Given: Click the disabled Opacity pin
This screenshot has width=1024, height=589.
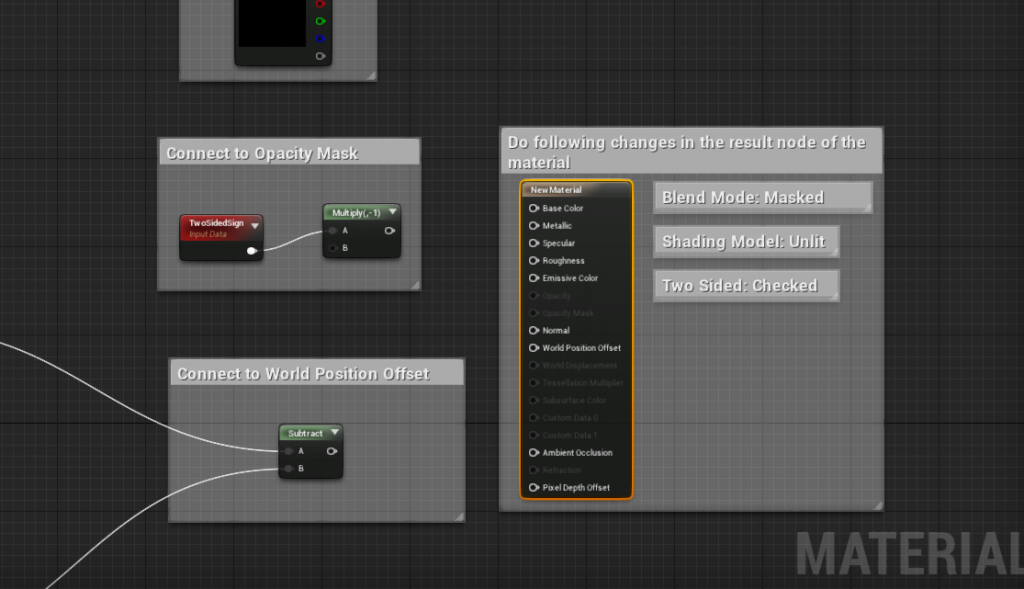Looking at the screenshot, I should [x=534, y=296].
